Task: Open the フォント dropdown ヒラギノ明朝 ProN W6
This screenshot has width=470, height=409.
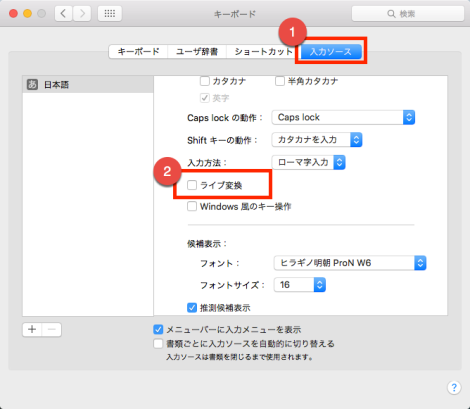Action: click(x=350, y=263)
